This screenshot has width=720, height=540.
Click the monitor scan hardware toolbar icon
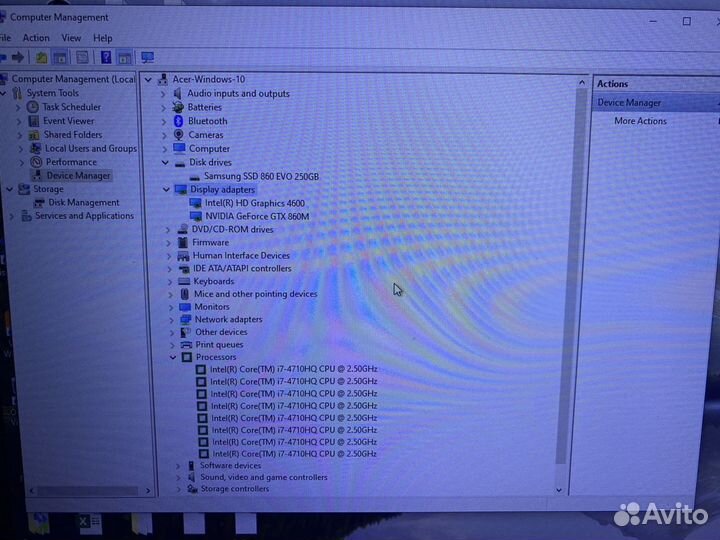pyautogui.click(x=147, y=57)
